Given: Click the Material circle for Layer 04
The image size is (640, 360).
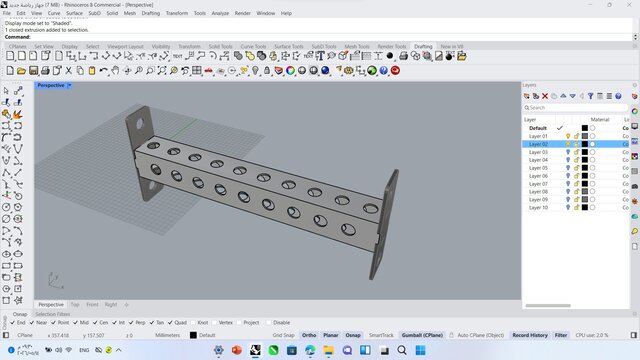Looking at the screenshot, I should [x=592, y=160].
